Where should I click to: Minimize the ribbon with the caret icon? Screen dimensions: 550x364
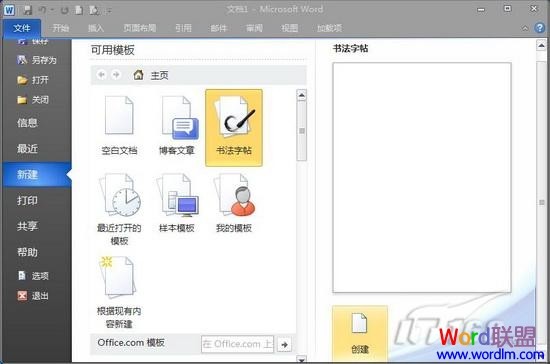click(x=525, y=28)
